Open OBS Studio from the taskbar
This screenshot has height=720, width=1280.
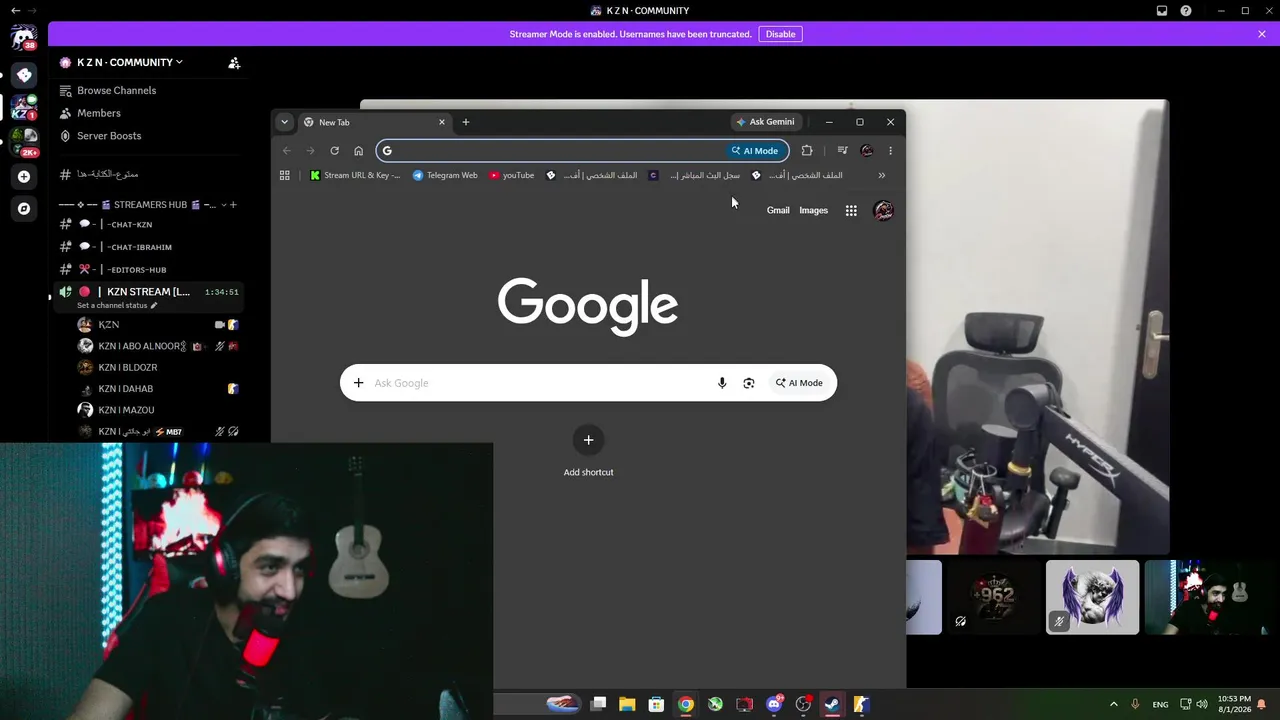pyautogui.click(x=803, y=704)
